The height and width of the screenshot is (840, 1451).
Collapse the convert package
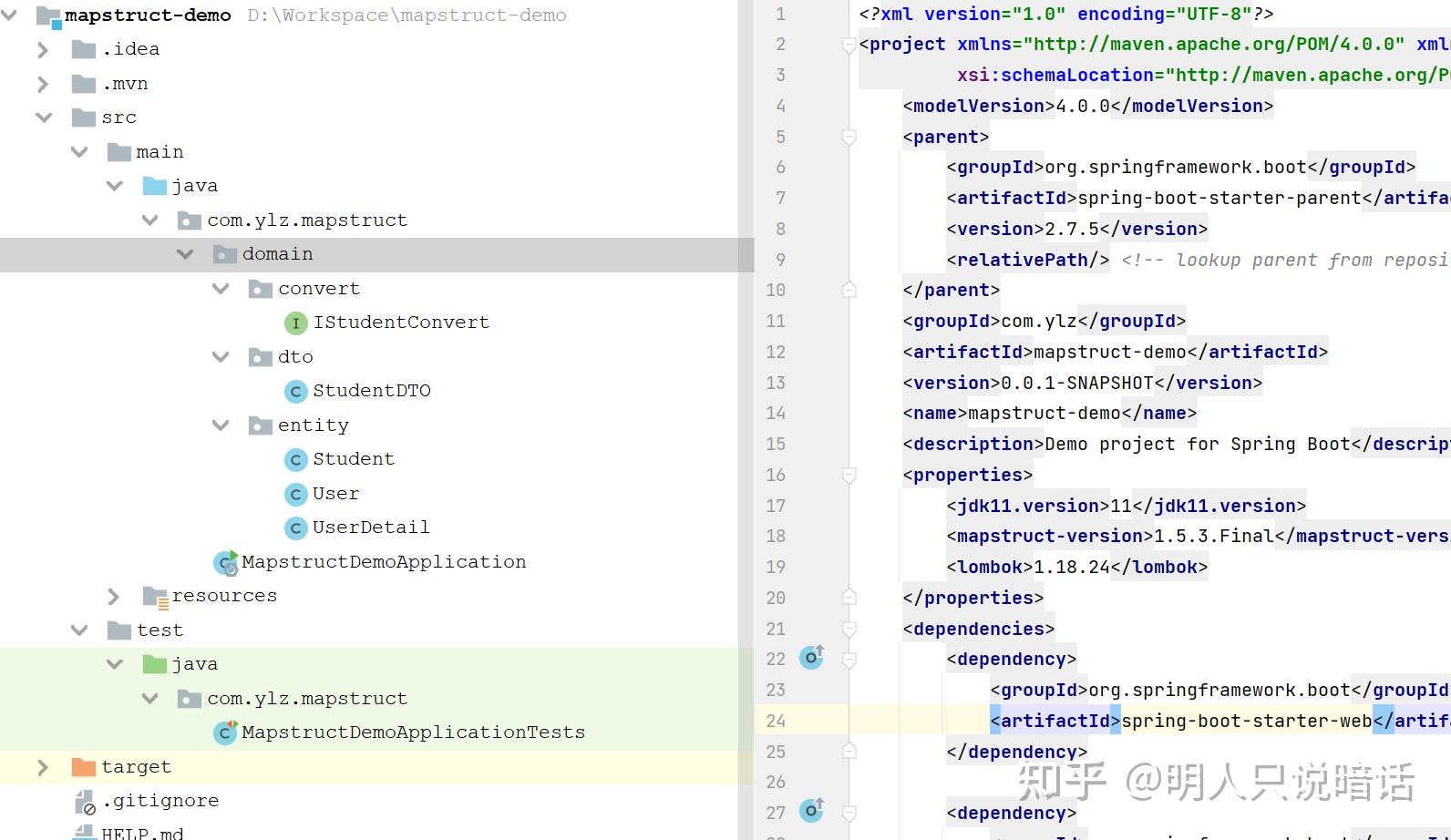[x=221, y=289]
